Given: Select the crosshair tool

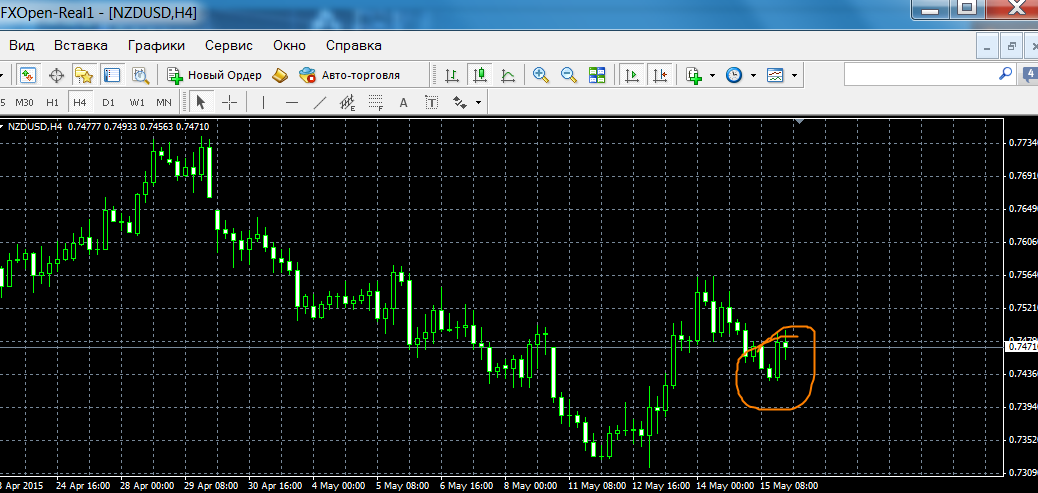Looking at the screenshot, I should [229, 103].
